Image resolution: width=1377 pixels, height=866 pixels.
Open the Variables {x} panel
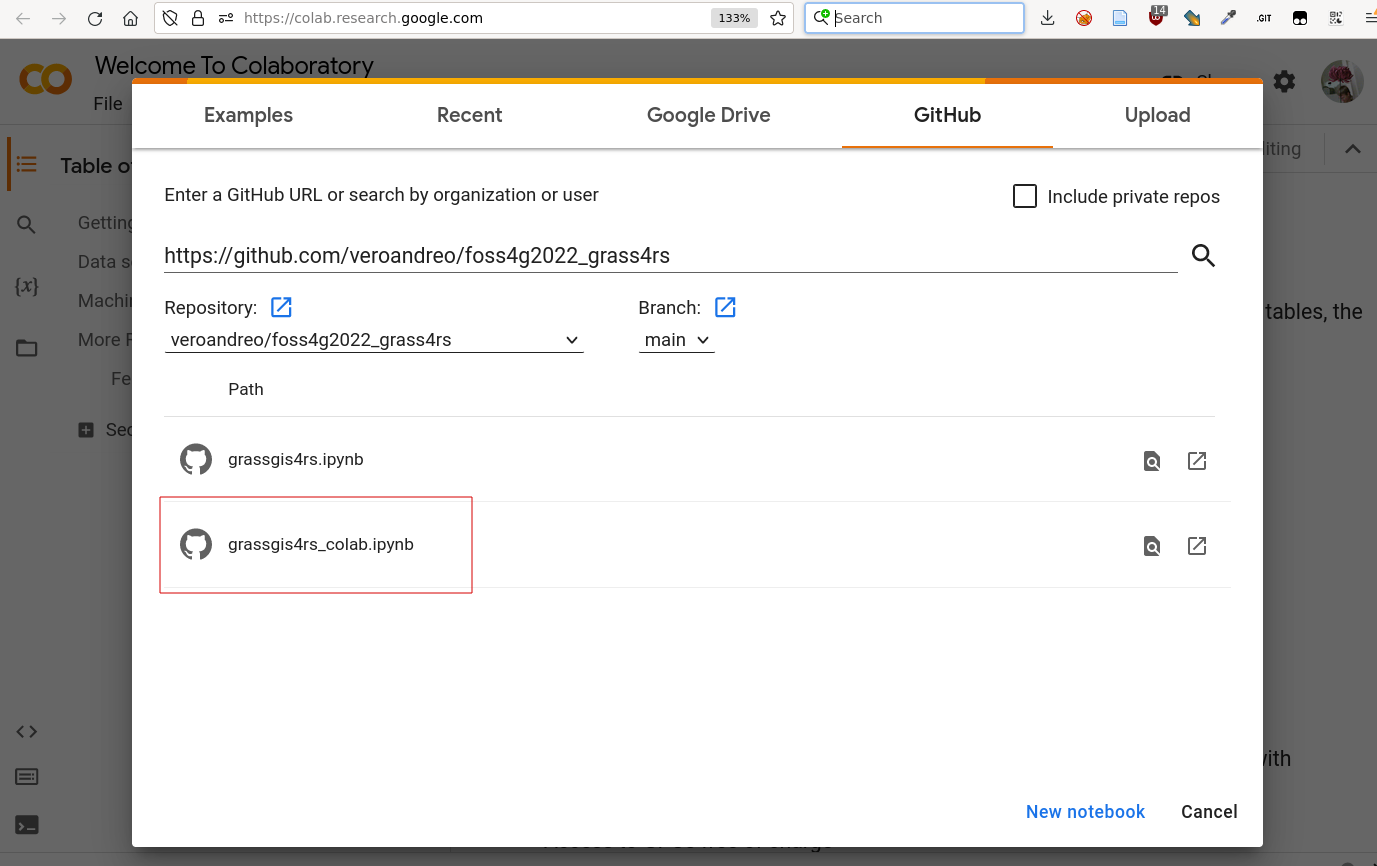(26, 287)
